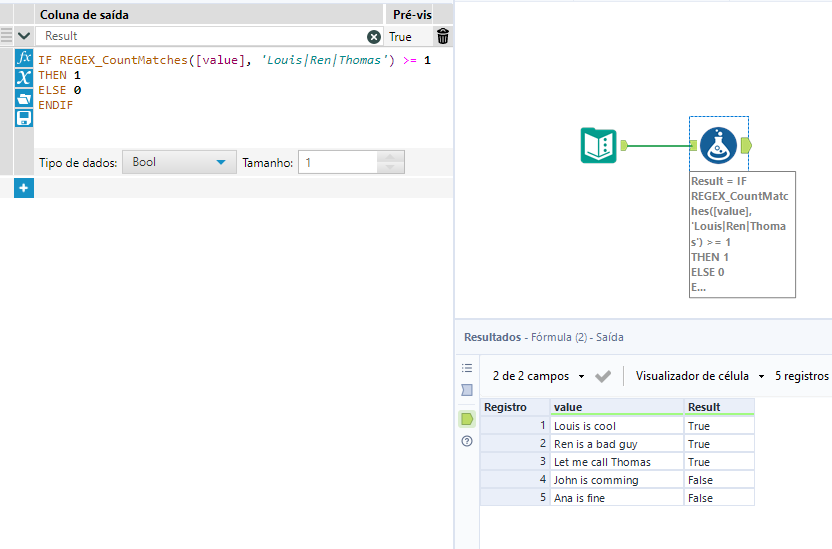Screen dimensions: 832x549
Task: Decrease Tamanho with the down arrow
Action: pos(390,168)
